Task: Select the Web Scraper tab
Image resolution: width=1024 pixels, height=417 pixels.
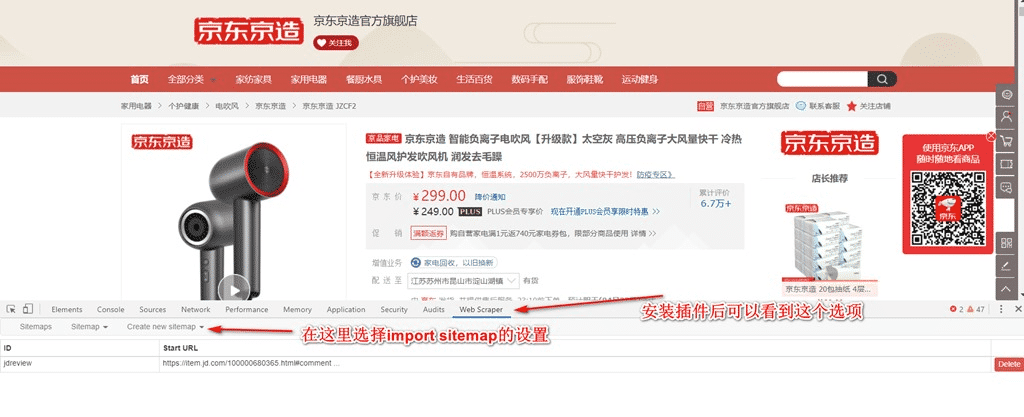Action: [481, 309]
